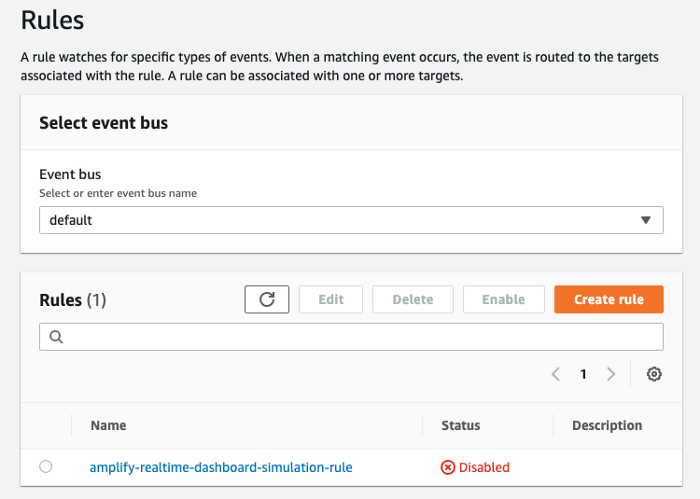Screen dimensions: 700x499
Task: Click the red Disabled status icon
Action: tap(448, 467)
